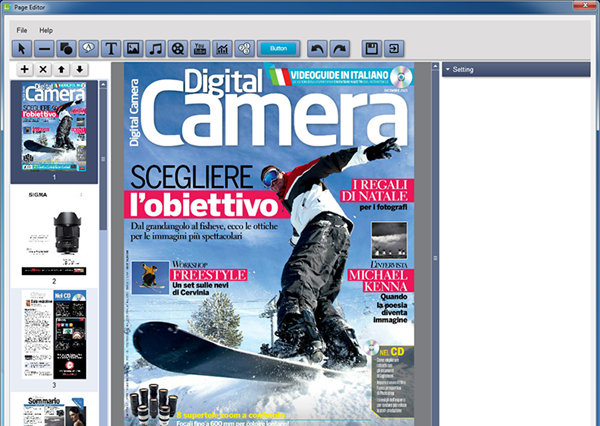Viewport: 600px width, 426px height.
Task: Pick the text tool
Action: pyautogui.click(x=110, y=48)
